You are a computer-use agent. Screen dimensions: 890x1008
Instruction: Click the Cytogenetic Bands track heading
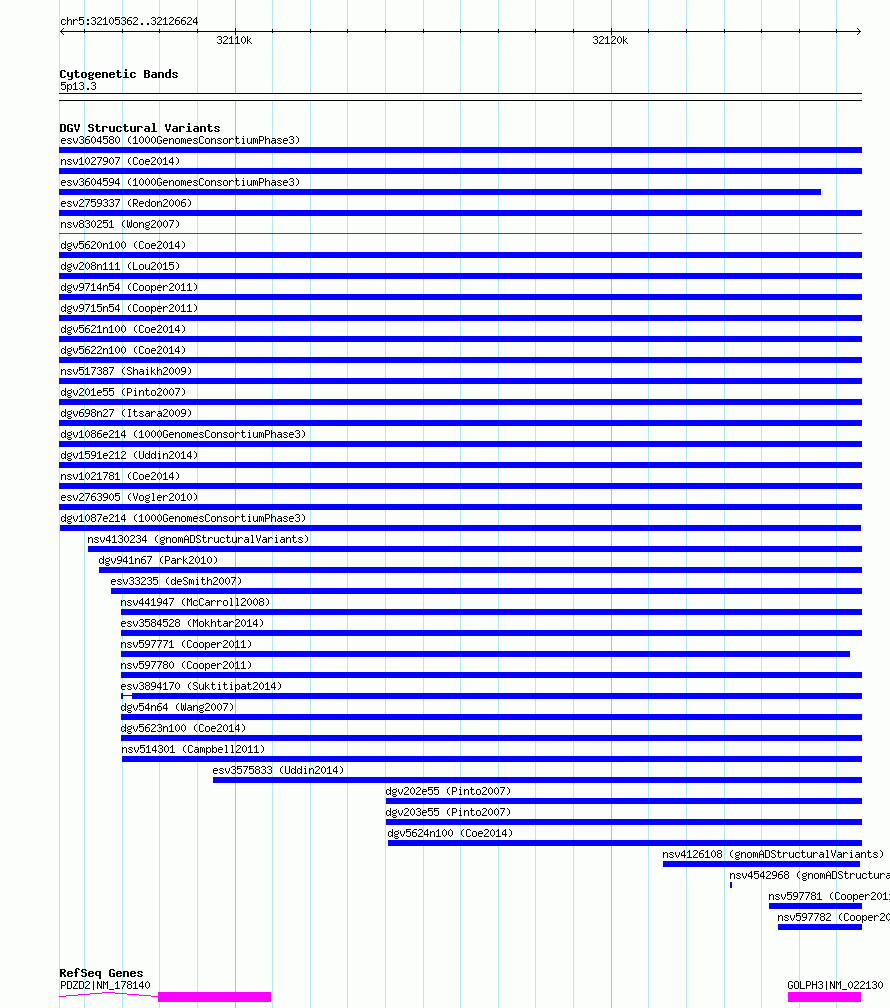click(118, 74)
